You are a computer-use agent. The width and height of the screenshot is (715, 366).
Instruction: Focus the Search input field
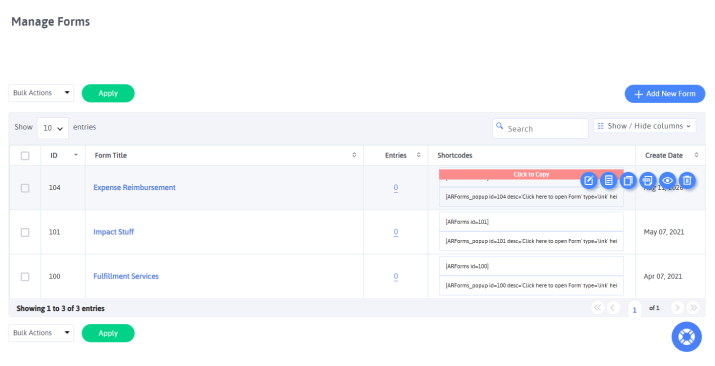540,129
